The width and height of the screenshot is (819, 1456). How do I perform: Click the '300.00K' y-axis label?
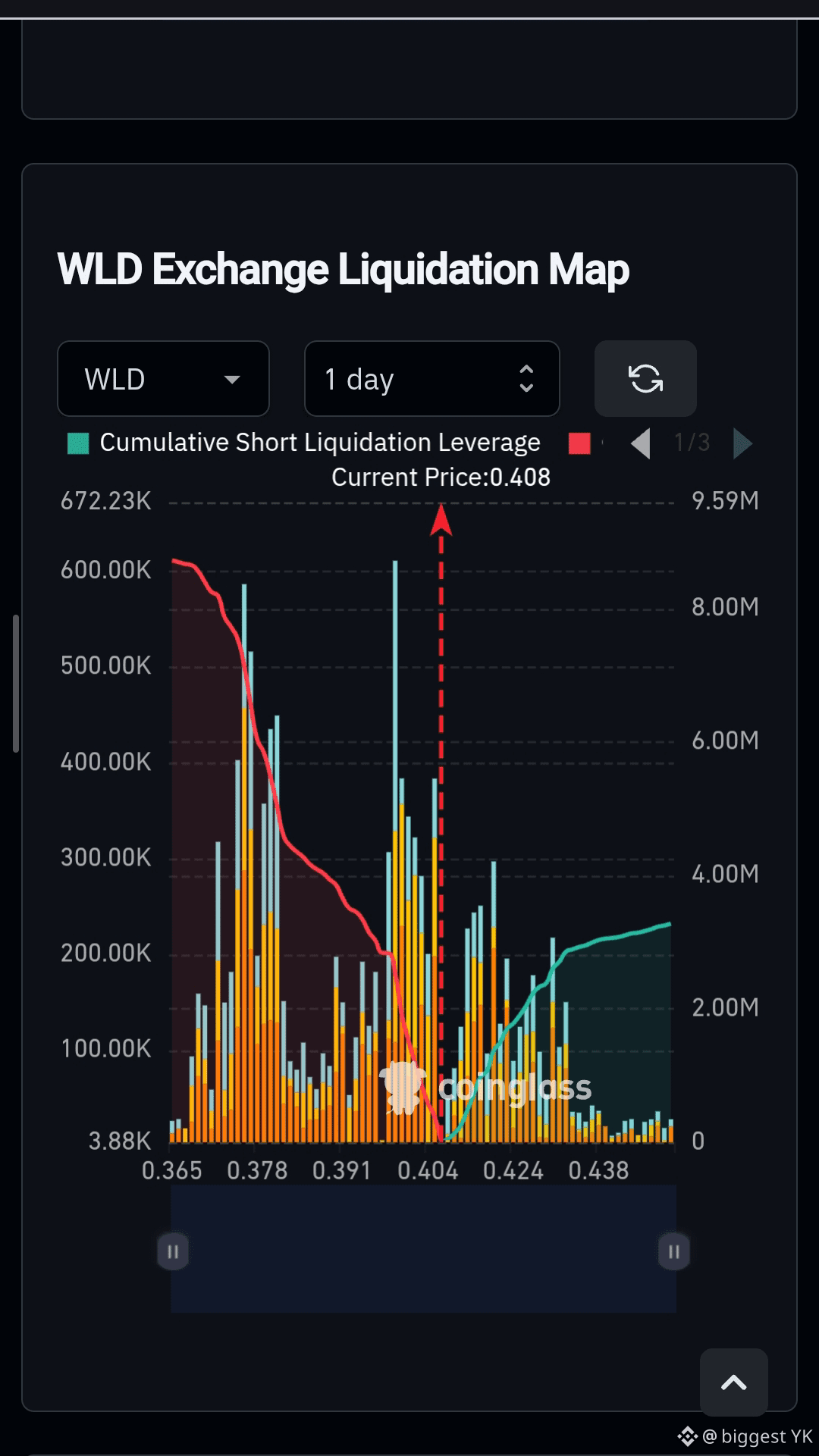point(106,857)
